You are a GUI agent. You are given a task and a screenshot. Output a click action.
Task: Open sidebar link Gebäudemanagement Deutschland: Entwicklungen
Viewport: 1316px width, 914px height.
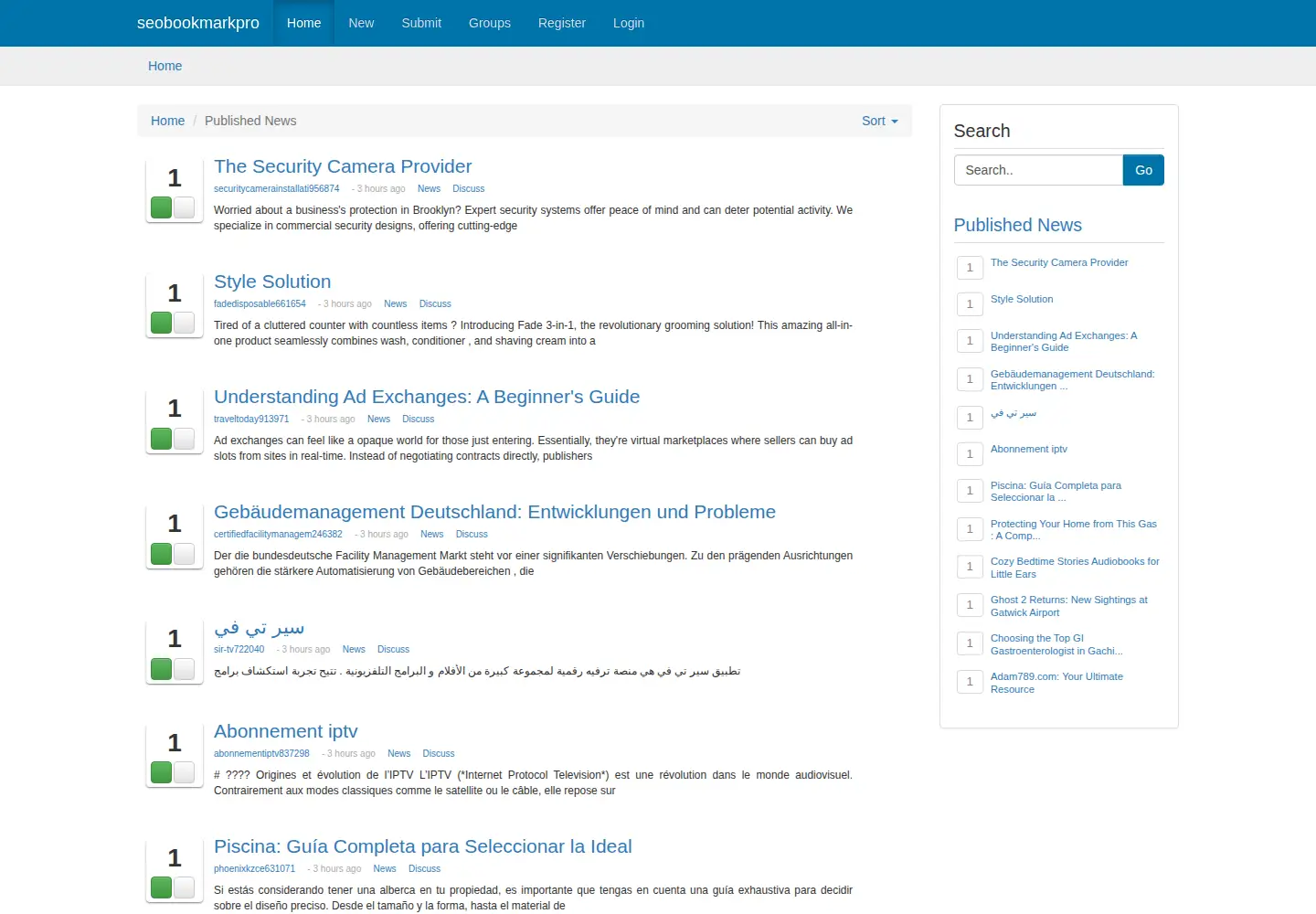(1073, 380)
